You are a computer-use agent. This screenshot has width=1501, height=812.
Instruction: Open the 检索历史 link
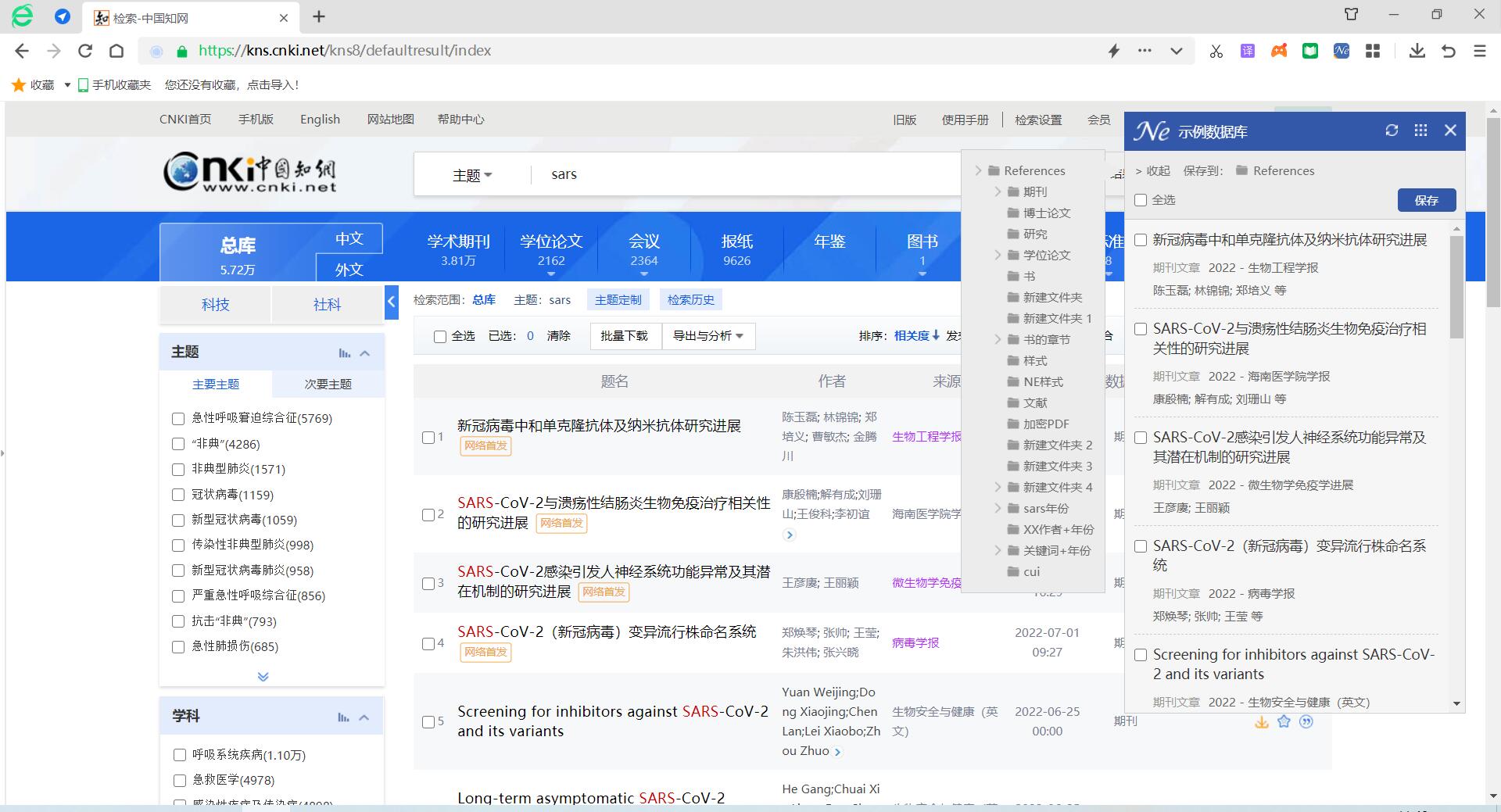(691, 299)
